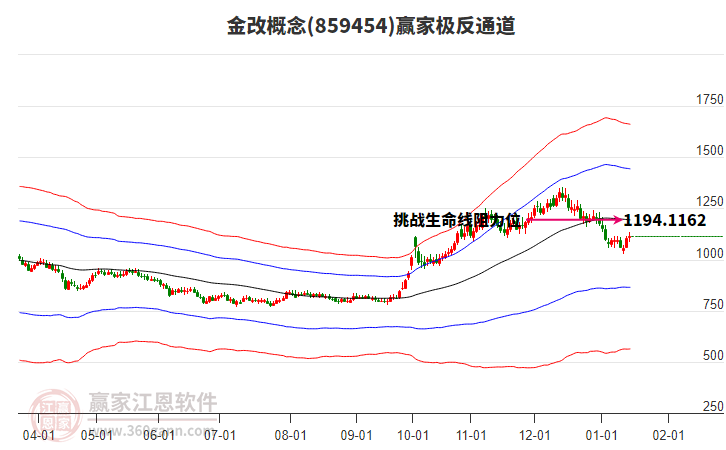Click the x-axis date 08-01
Viewport: 726px width, 450px height.
pos(290,435)
